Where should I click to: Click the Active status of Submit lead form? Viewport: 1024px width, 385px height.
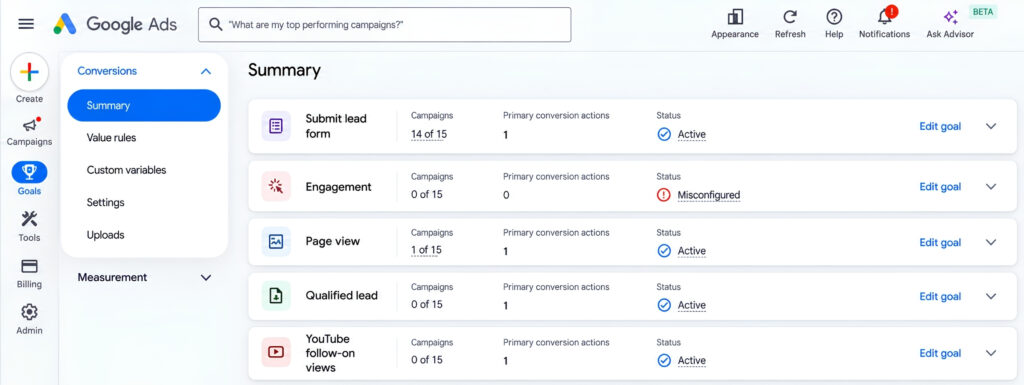tap(692, 134)
